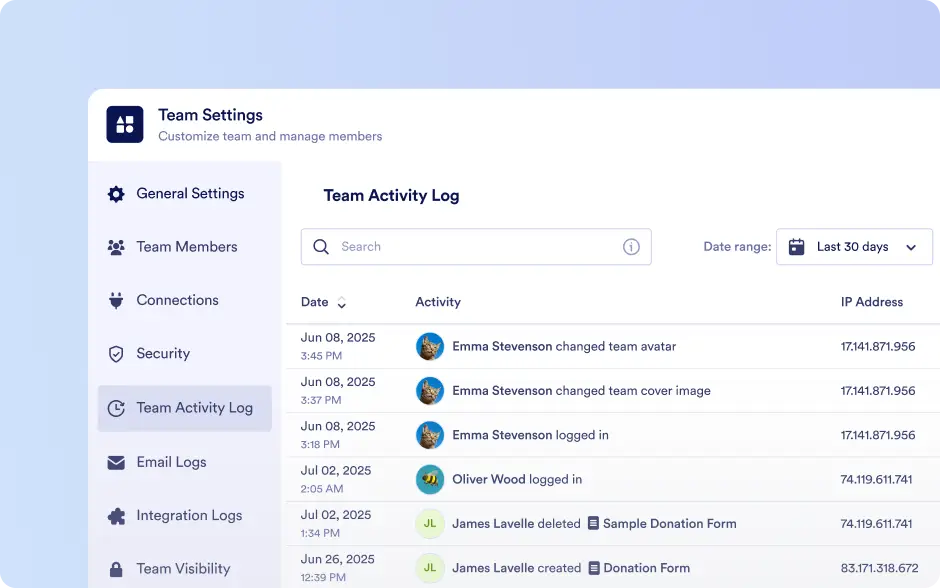Open General Settings section
Image resolution: width=940 pixels, height=588 pixels.
pos(185,194)
